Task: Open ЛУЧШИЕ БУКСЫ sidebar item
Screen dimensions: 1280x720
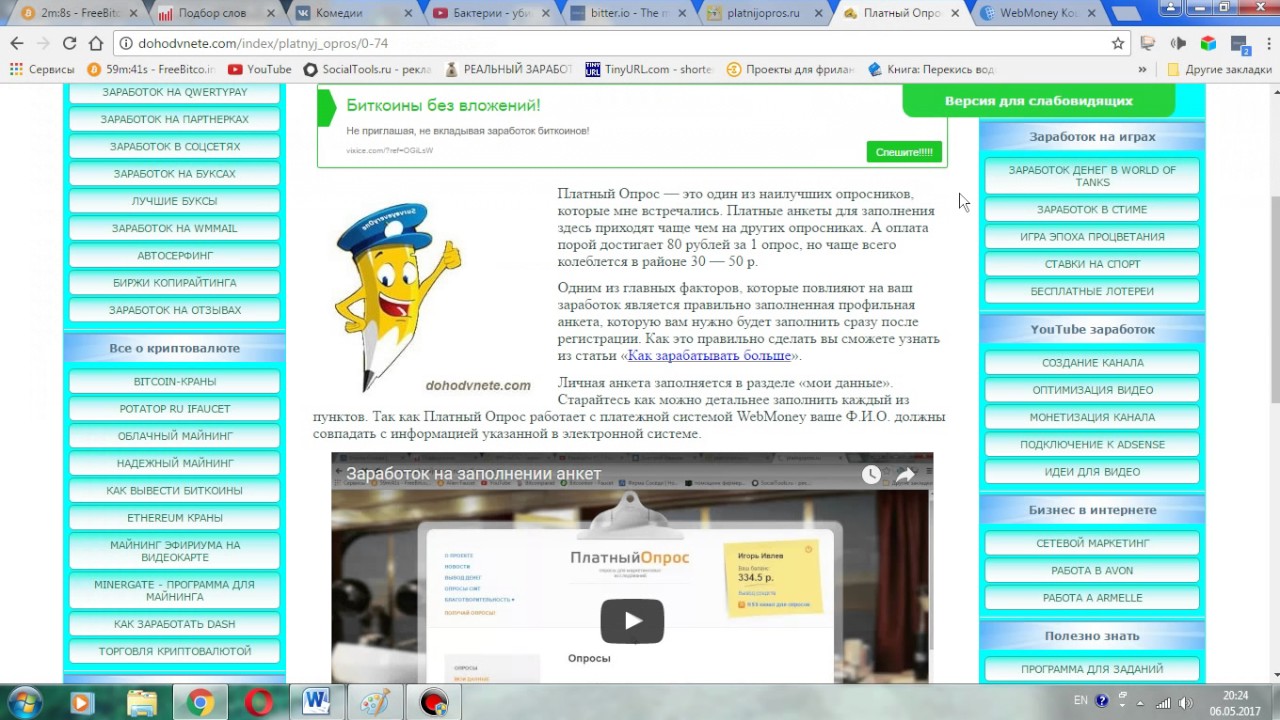Action: (175, 201)
